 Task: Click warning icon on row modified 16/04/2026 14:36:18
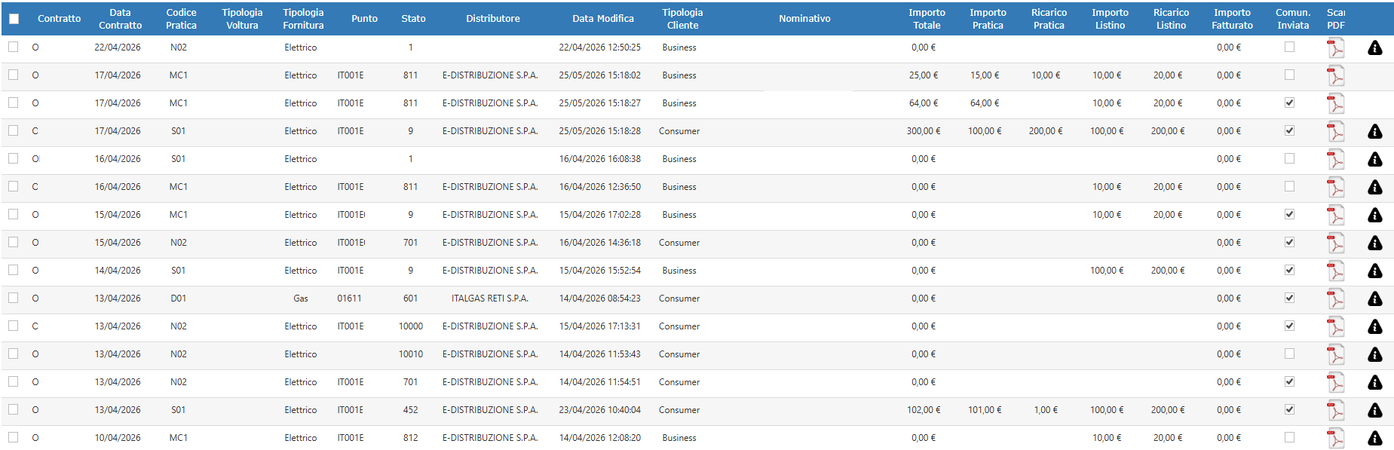point(1375,243)
